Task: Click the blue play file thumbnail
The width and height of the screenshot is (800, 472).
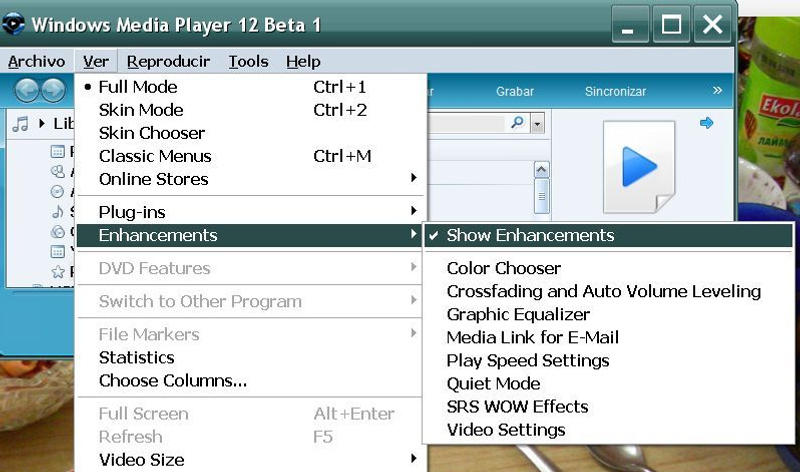Action: 638,165
